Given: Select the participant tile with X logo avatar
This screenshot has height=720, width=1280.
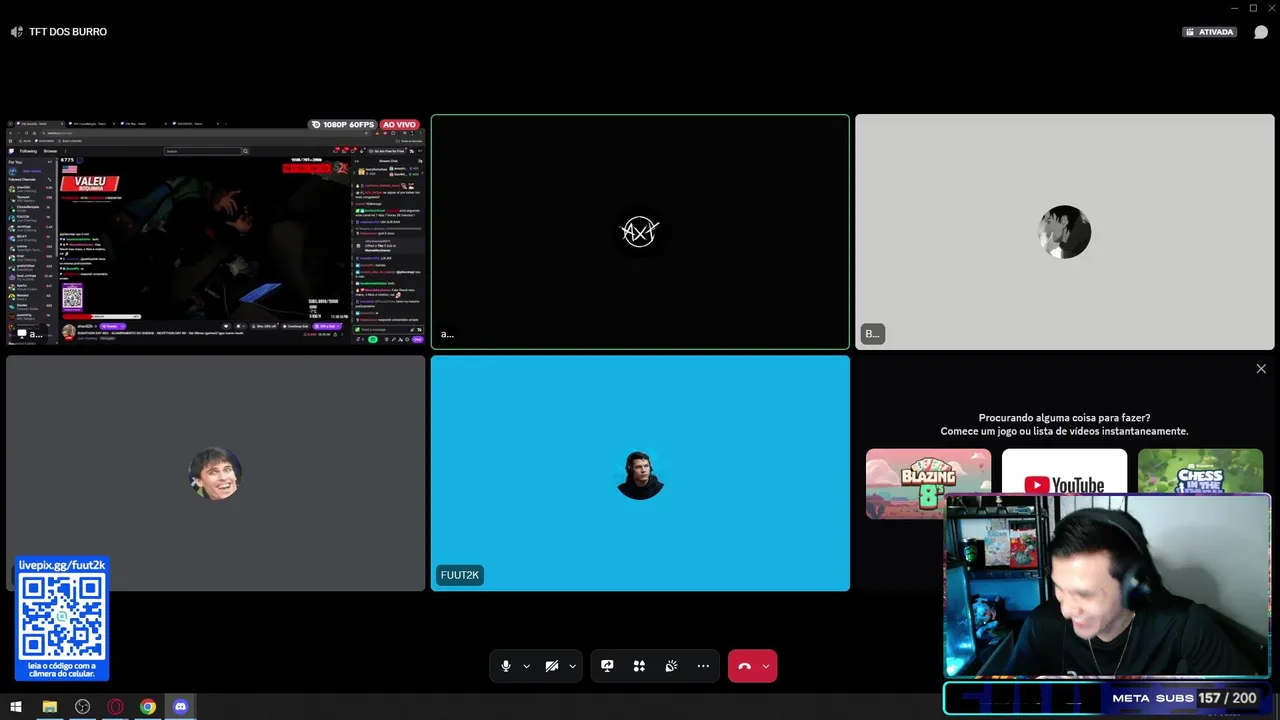Looking at the screenshot, I should point(640,232).
